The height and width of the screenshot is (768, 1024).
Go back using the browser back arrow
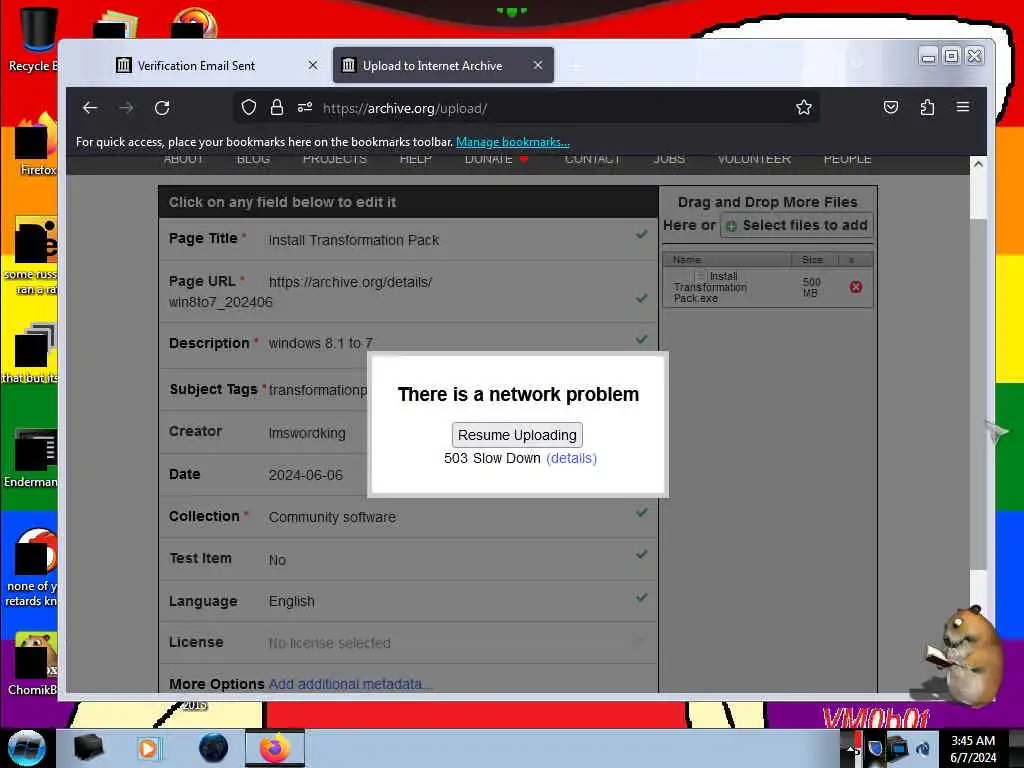tap(90, 108)
